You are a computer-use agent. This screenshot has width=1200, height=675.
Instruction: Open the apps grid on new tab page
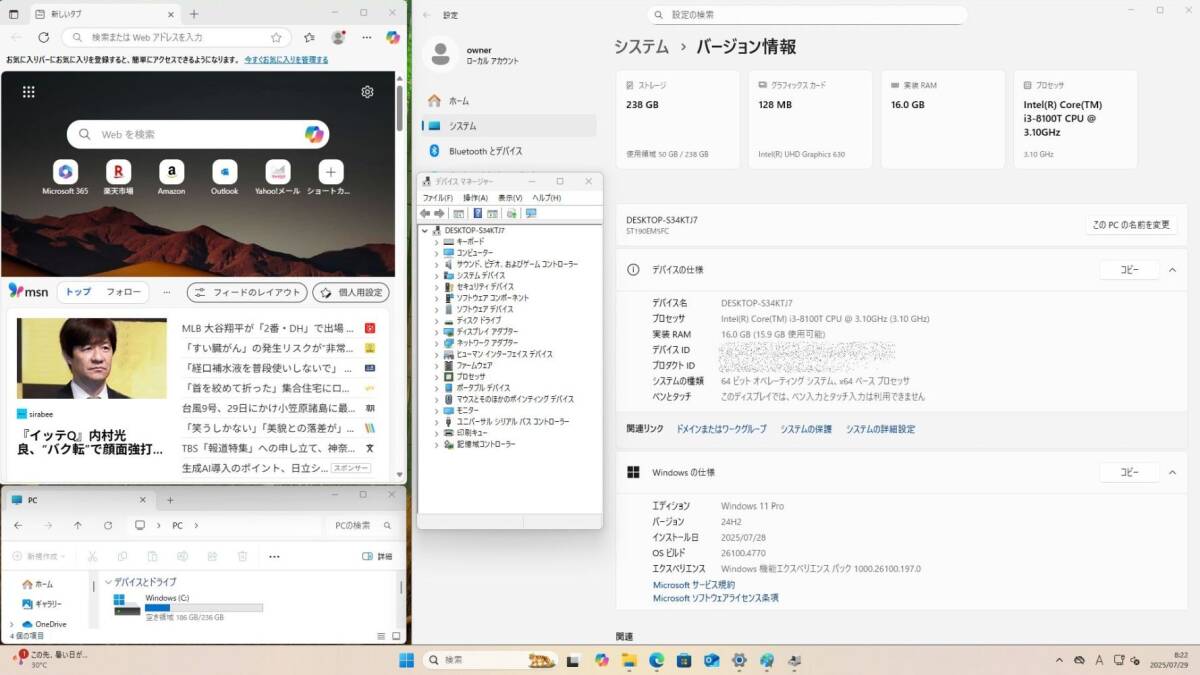coord(29,92)
